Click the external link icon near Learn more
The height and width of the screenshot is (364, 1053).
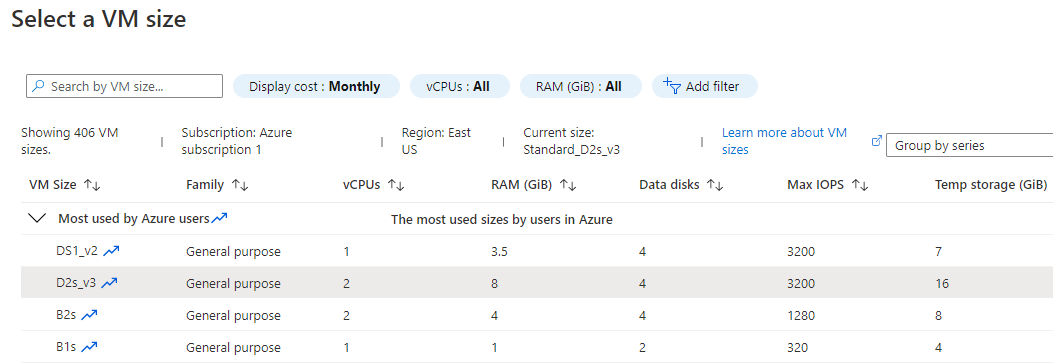coord(876,141)
